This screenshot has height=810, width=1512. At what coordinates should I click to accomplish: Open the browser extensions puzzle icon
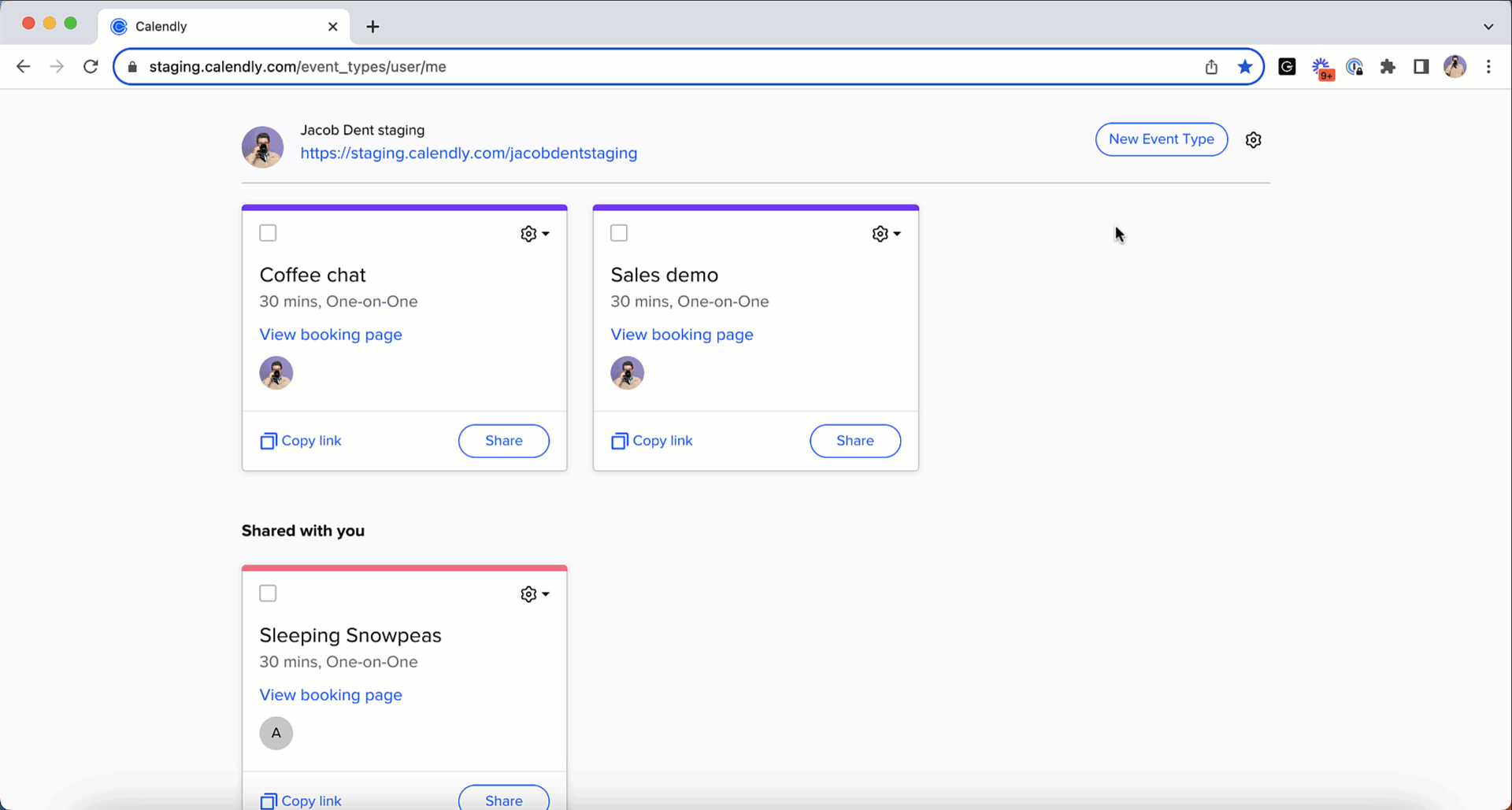[1388, 67]
